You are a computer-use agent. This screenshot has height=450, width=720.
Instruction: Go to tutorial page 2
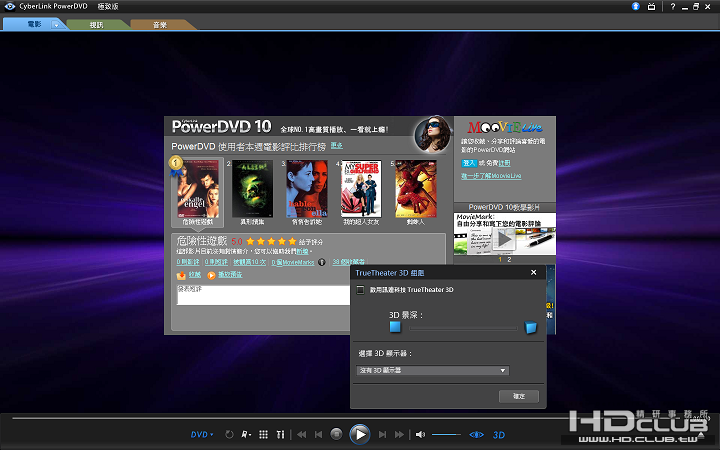coord(509,259)
